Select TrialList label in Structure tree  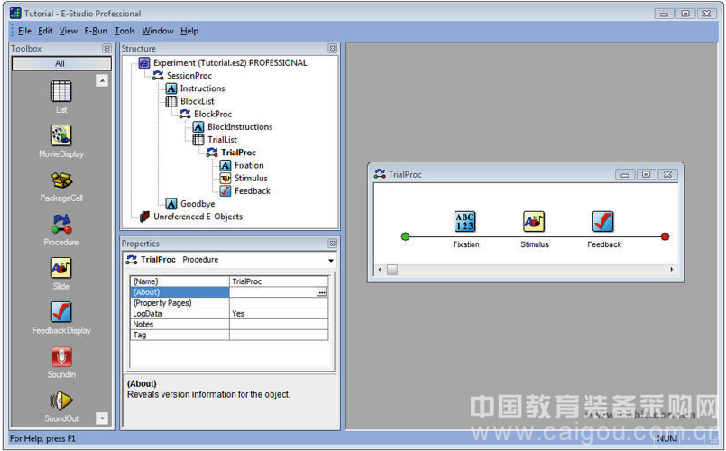pos(222,139)
